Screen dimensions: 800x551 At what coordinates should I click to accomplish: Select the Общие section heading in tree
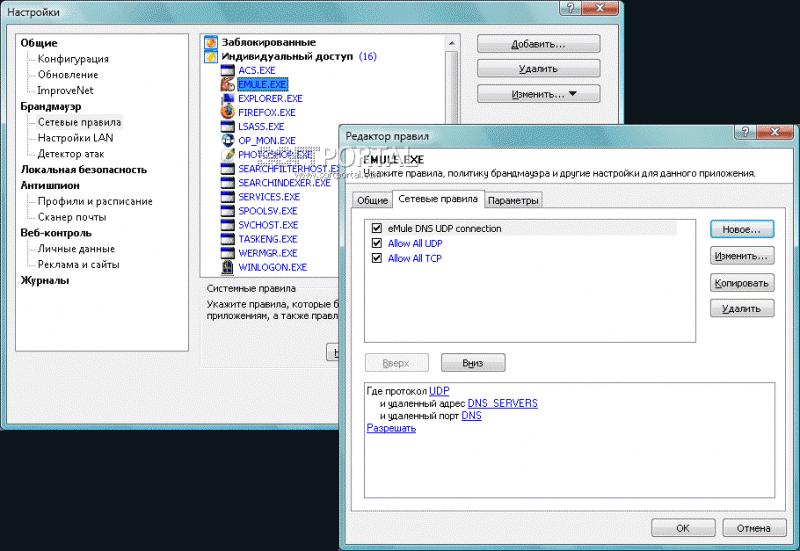coord(39,43)
